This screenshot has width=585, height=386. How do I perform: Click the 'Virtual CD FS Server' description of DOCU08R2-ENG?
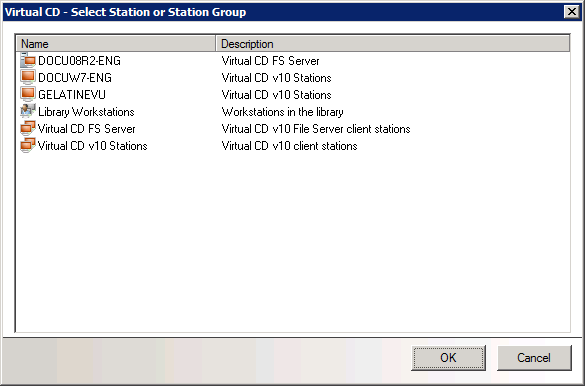point(270,61)
